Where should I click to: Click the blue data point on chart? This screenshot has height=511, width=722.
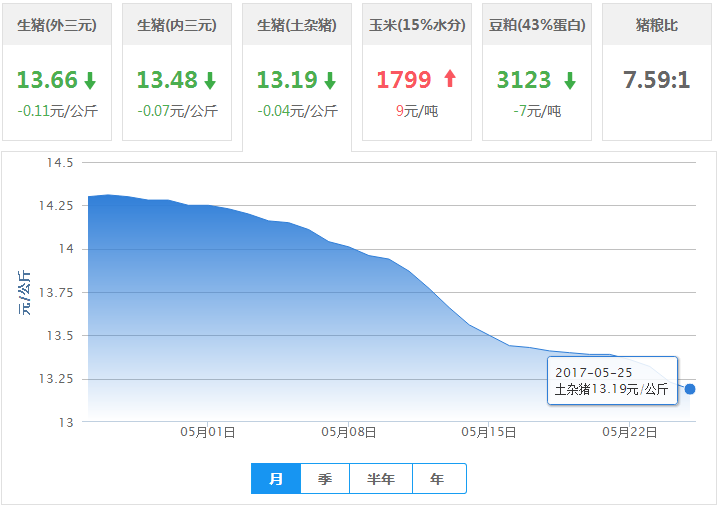[690, 389]
